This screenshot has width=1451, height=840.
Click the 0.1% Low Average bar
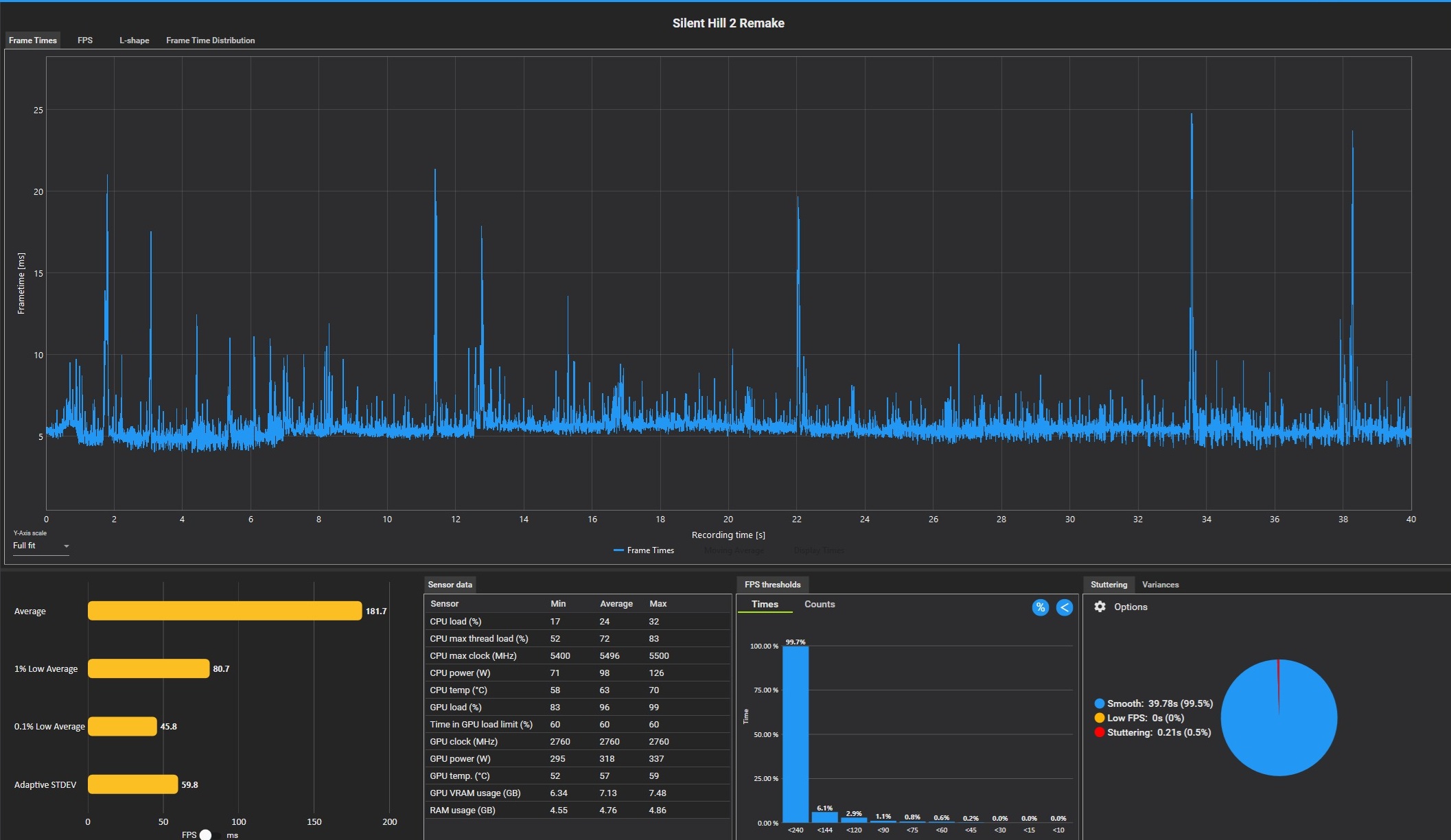pyautogui.click(x=122, y=726)
